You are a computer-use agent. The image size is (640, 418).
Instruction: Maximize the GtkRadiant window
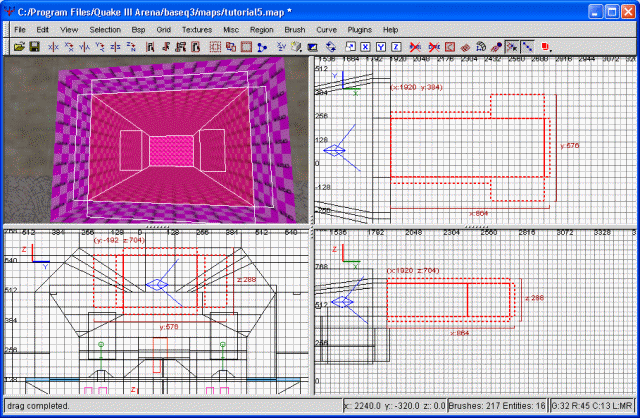coord(612,11)
